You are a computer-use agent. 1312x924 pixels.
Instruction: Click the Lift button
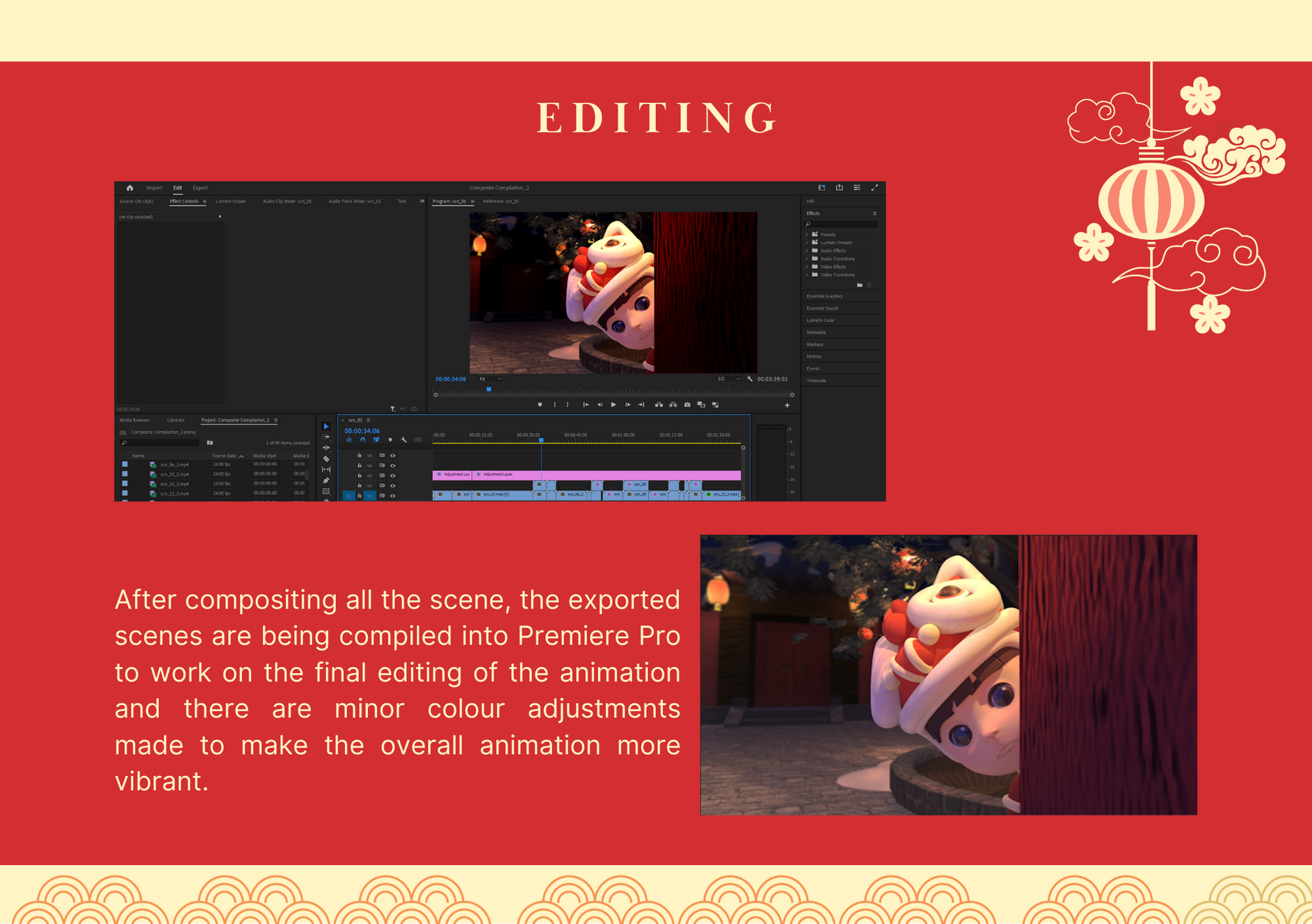coord(659,405)
